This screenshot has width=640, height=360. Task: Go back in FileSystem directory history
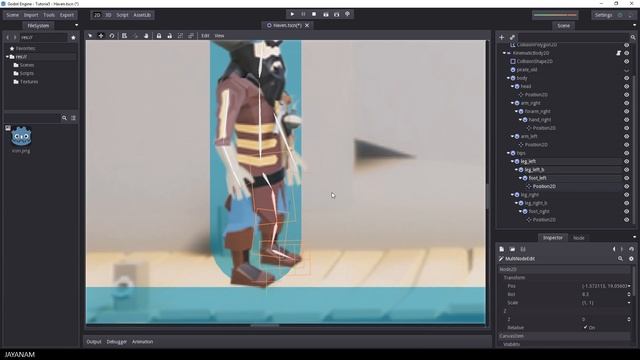tap(7, 38)
